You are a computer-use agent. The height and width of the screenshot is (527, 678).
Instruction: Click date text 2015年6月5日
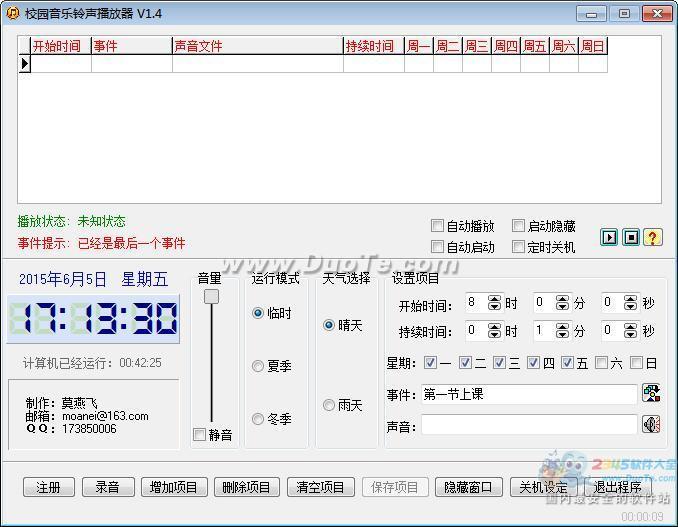click(63, 279)
